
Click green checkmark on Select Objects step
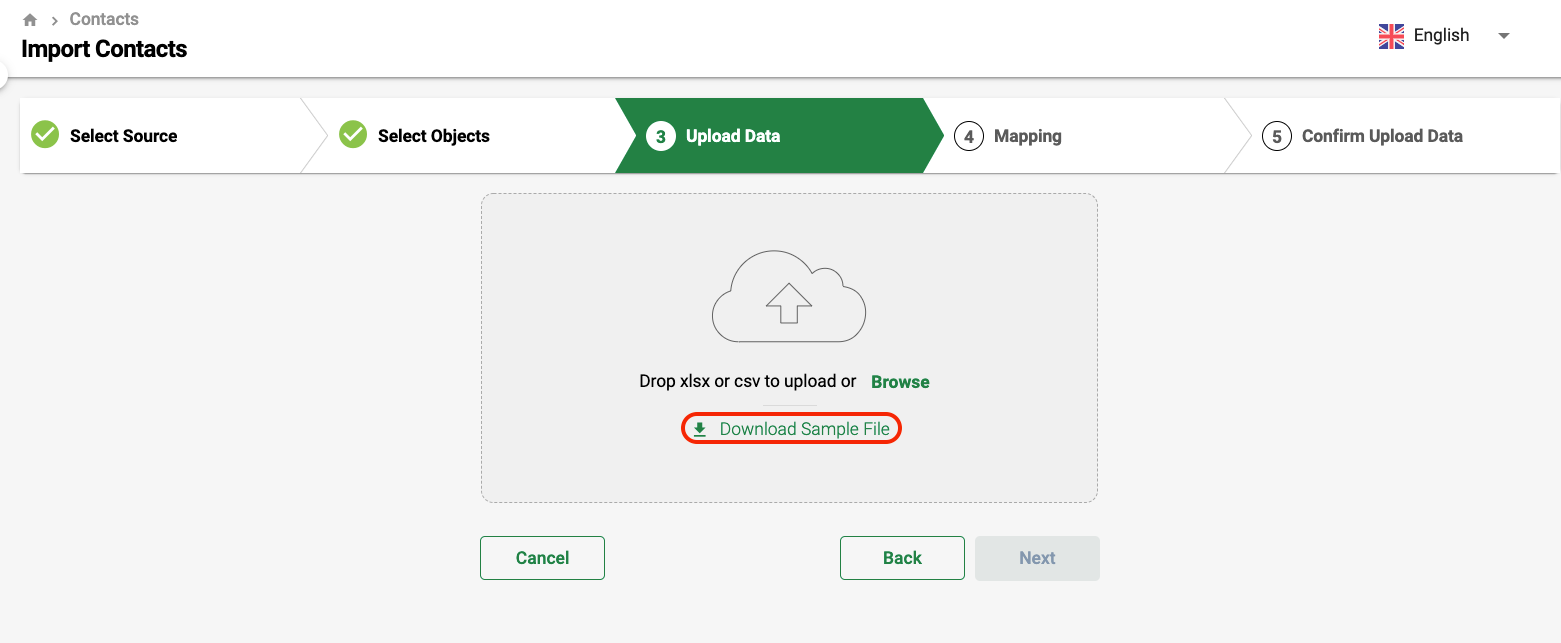[353, 134]
